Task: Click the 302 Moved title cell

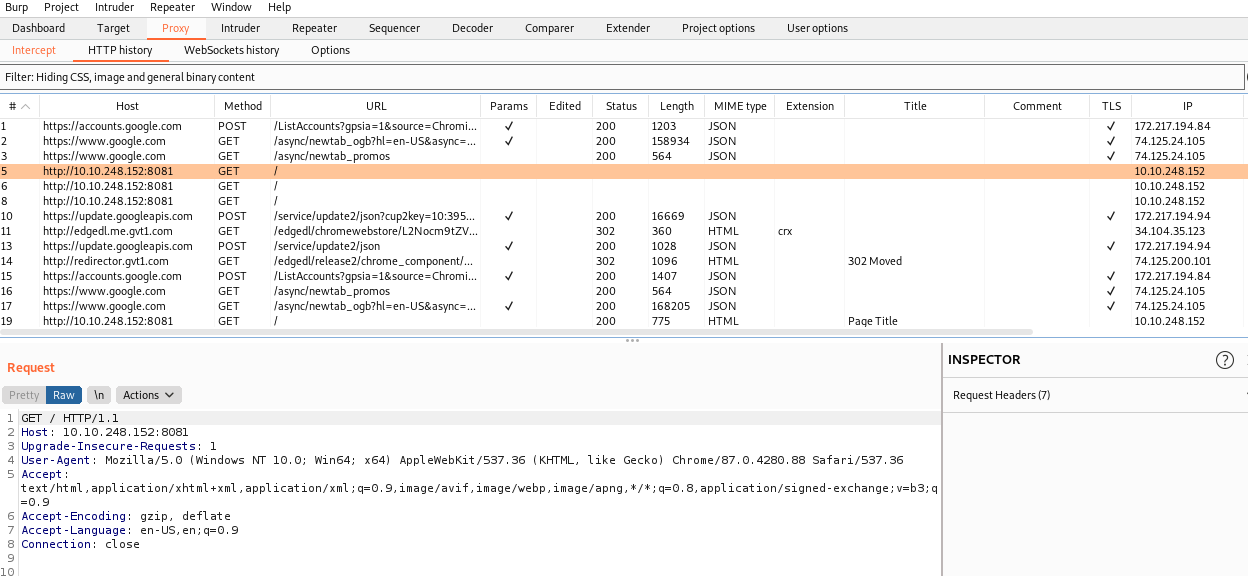Action: [x=875, y=261]
